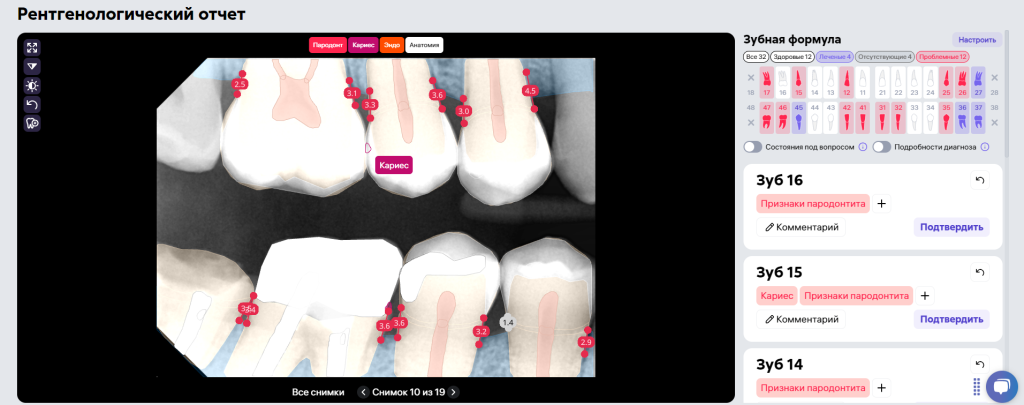Go to the previous snapshot
Viewport: 1024px width, 405px height.
point(364,392)
